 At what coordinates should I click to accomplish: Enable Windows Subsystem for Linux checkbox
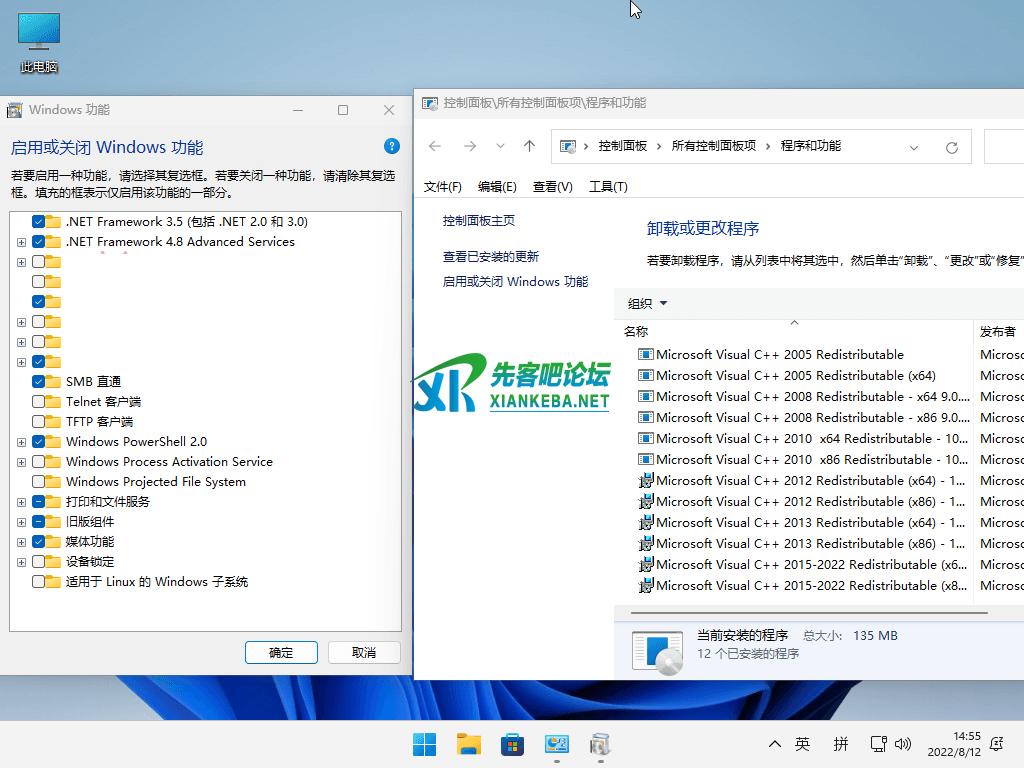tap(39, 581)
